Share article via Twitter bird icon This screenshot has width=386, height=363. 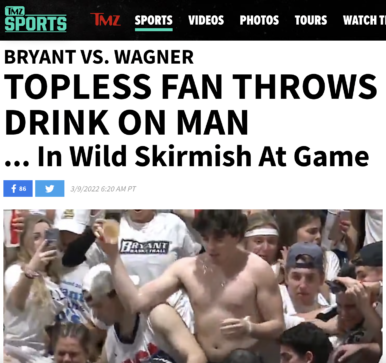pyautogui.click(x=50, y=189)
